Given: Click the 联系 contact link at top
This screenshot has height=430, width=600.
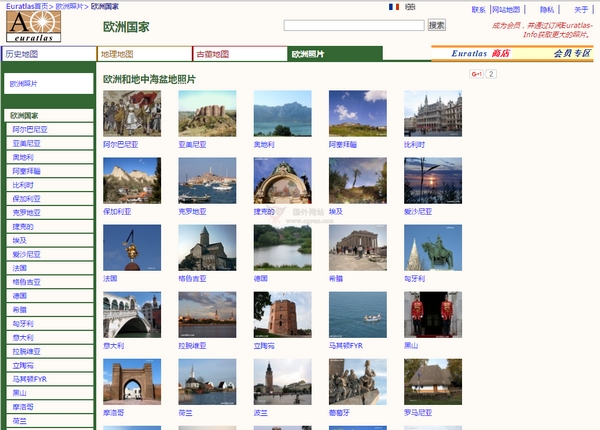Looking at the screenshot, I should (x=478, y=10).
